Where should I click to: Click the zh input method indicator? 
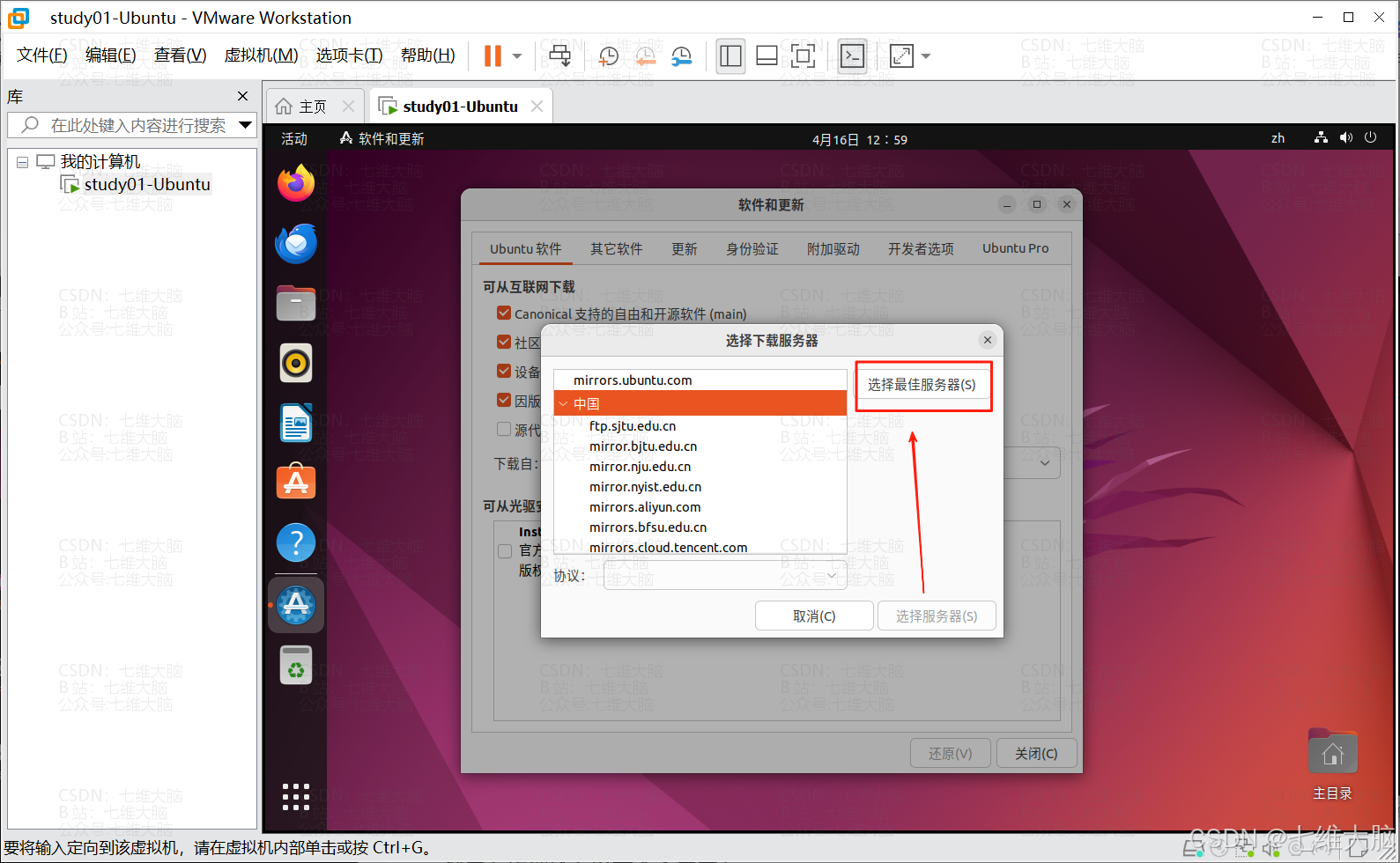pyautogui.click(x=1278, y=138)
